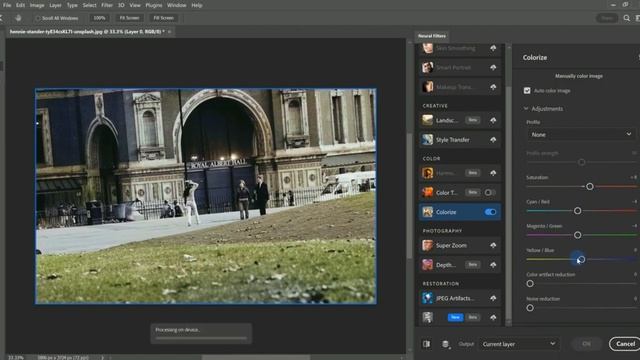Open the Output dropdown showing Current layer

[519, 344]
